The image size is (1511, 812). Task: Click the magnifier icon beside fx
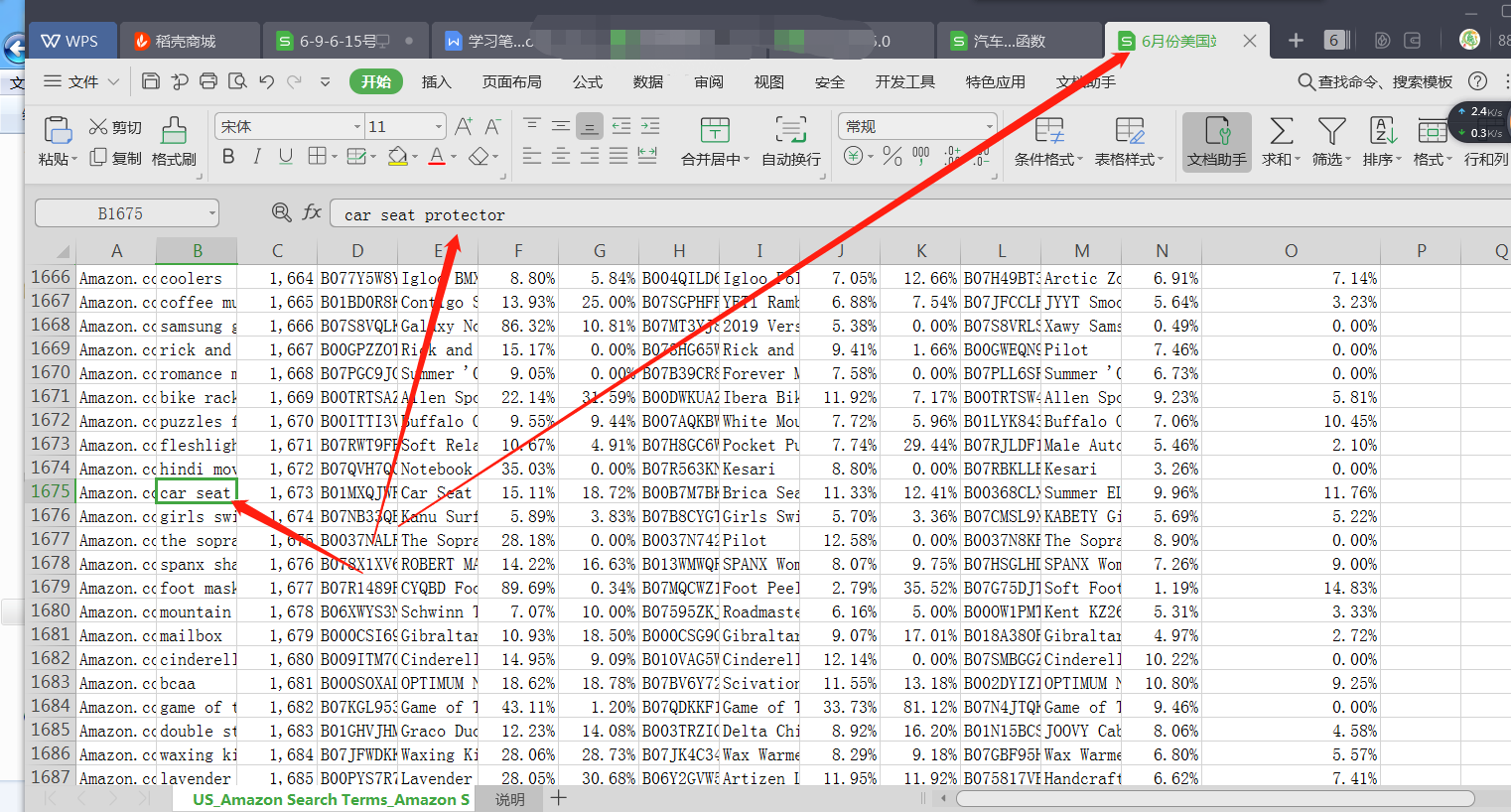282,211
